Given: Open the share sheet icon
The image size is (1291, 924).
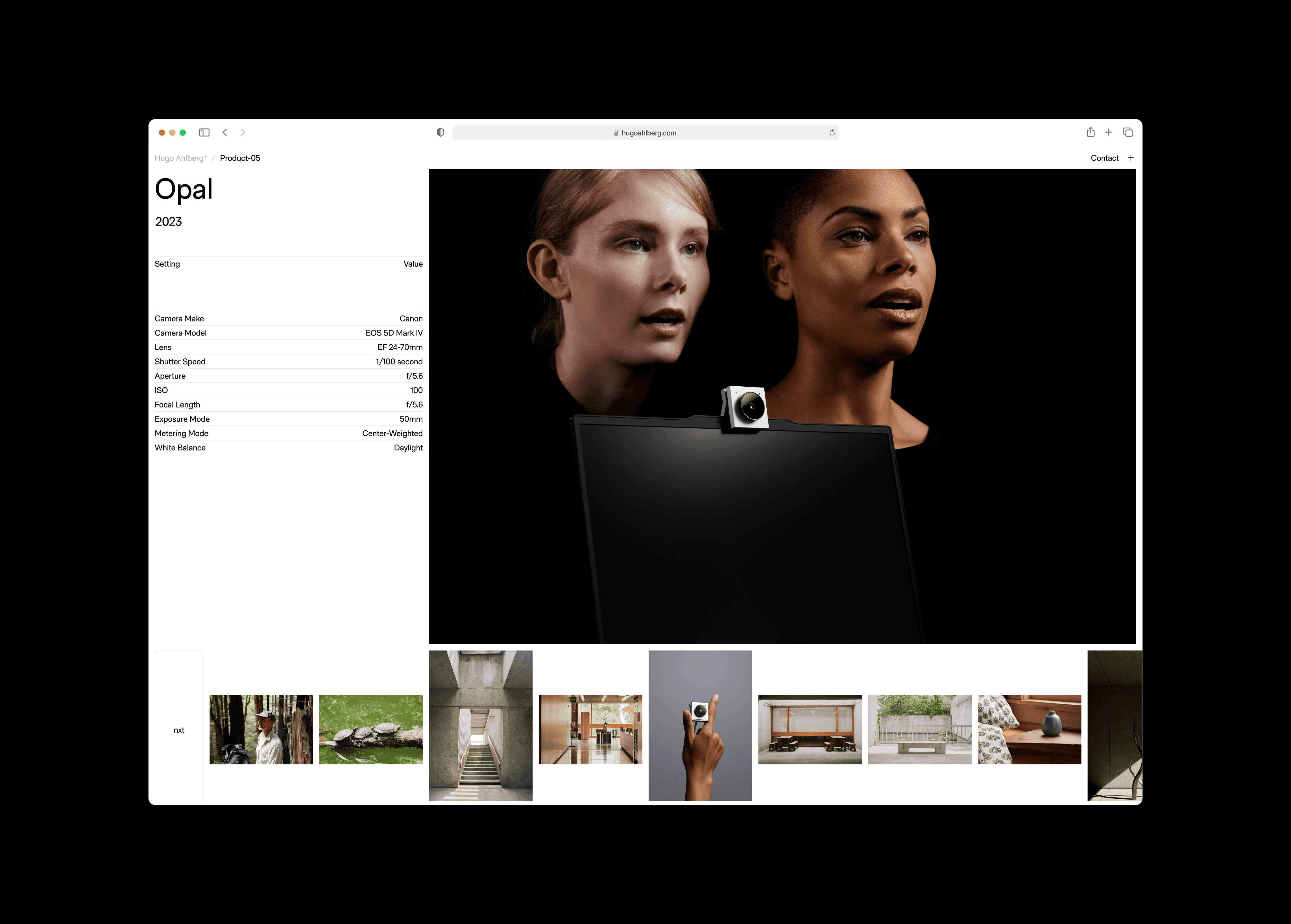Looking at the screenshot, I should coord(1090,133).
